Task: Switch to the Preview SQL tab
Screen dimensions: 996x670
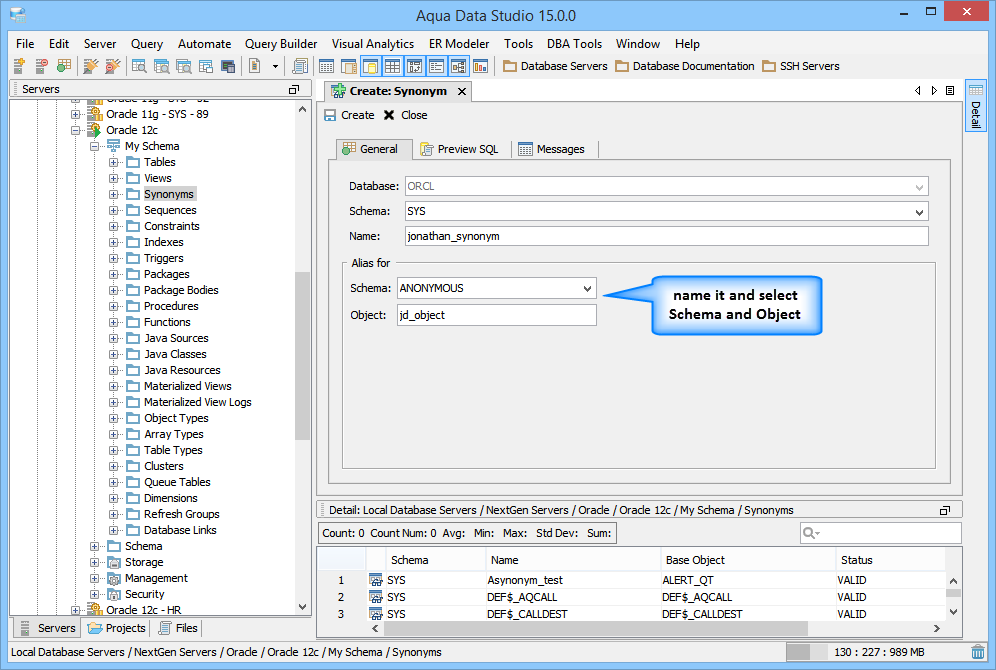Action: 459,149
